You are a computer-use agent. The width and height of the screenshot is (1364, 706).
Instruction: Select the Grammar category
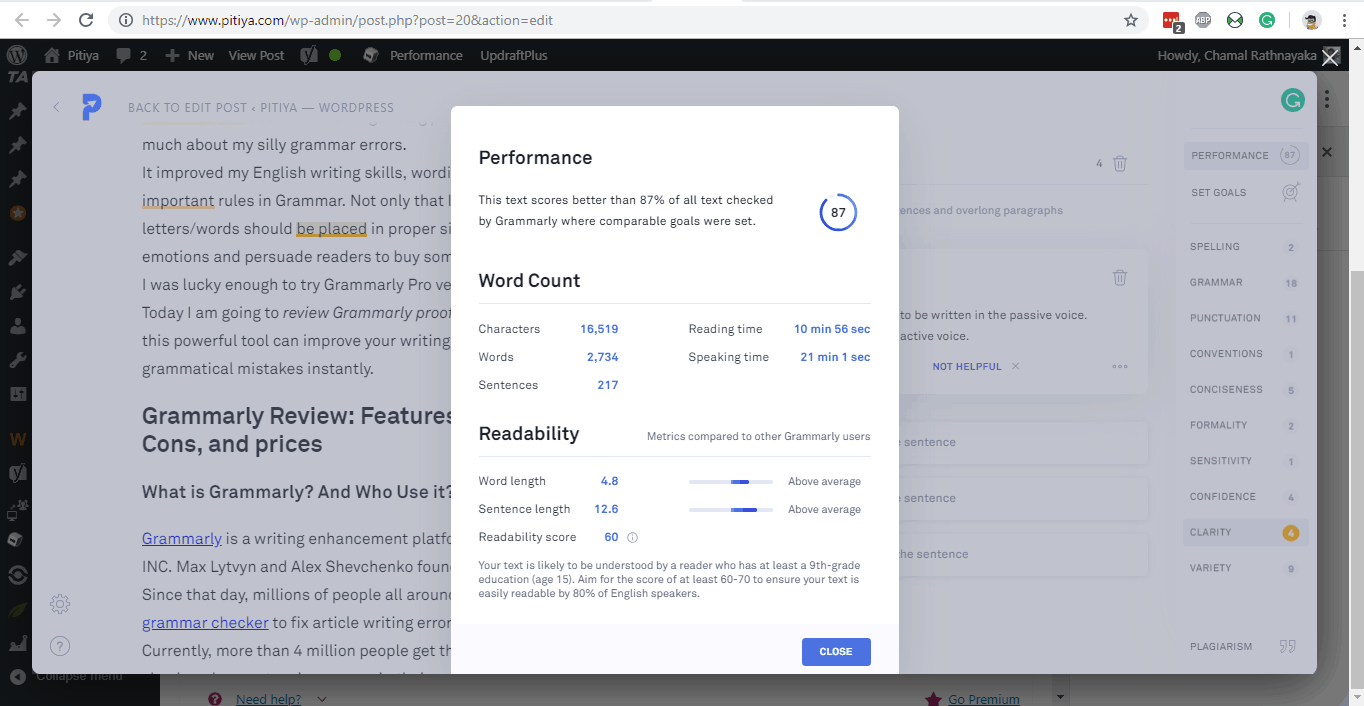(1246, 282)
